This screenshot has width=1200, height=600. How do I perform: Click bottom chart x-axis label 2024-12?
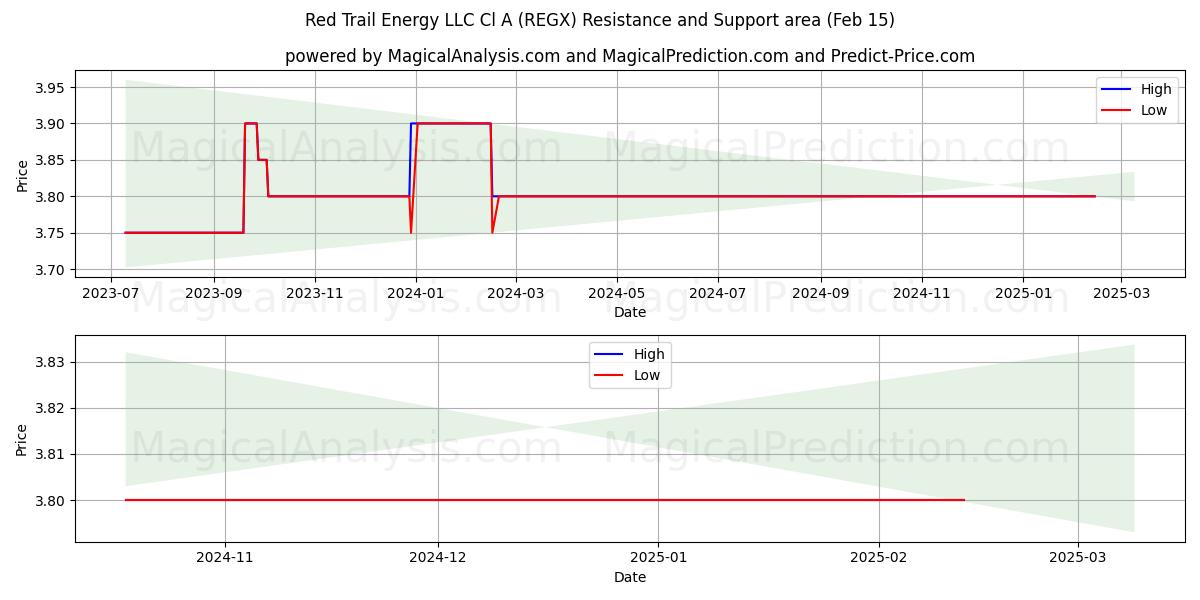[438, 559]
